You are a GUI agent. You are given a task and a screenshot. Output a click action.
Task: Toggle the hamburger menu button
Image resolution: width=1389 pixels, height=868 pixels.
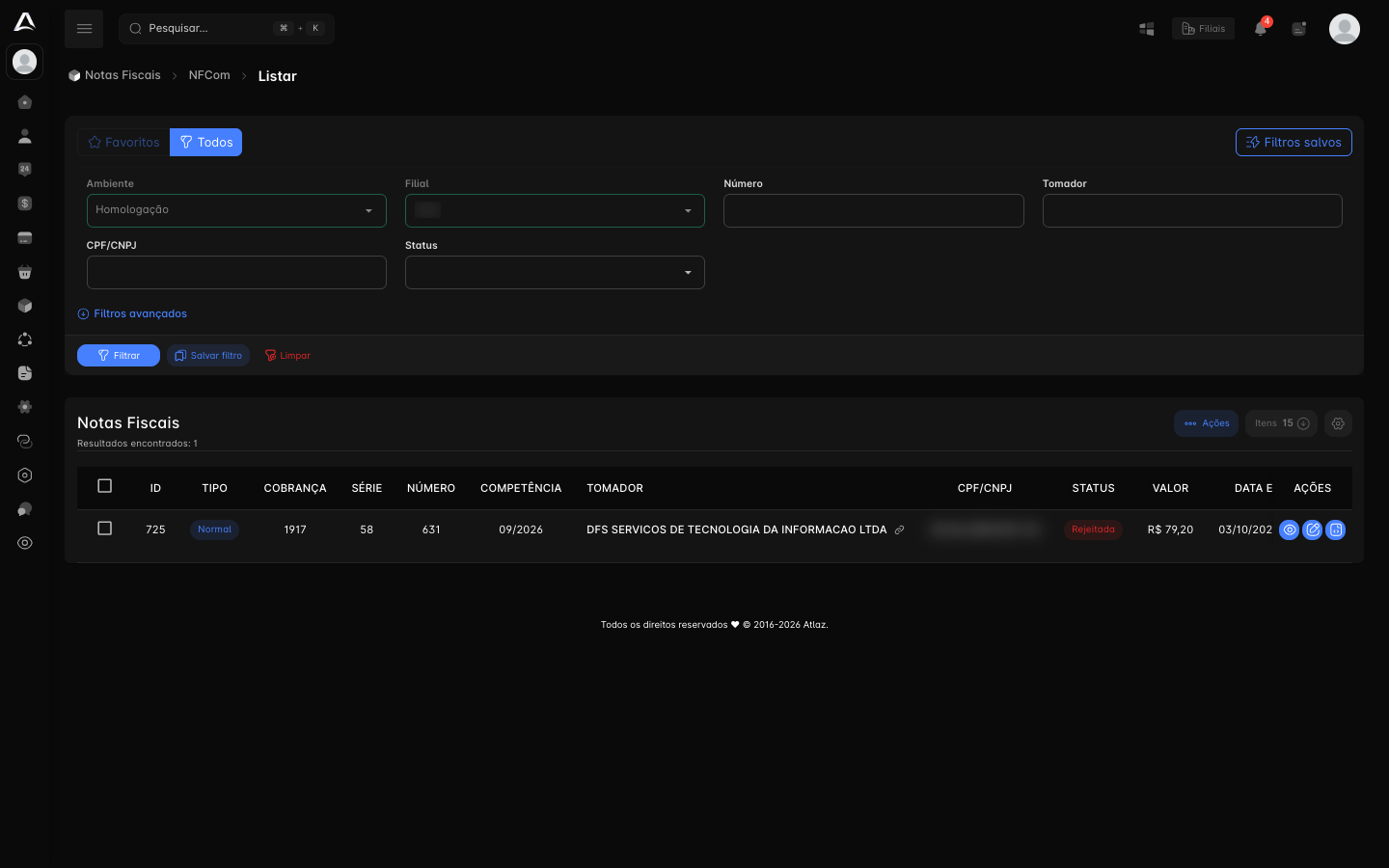(x=84, y=29)
